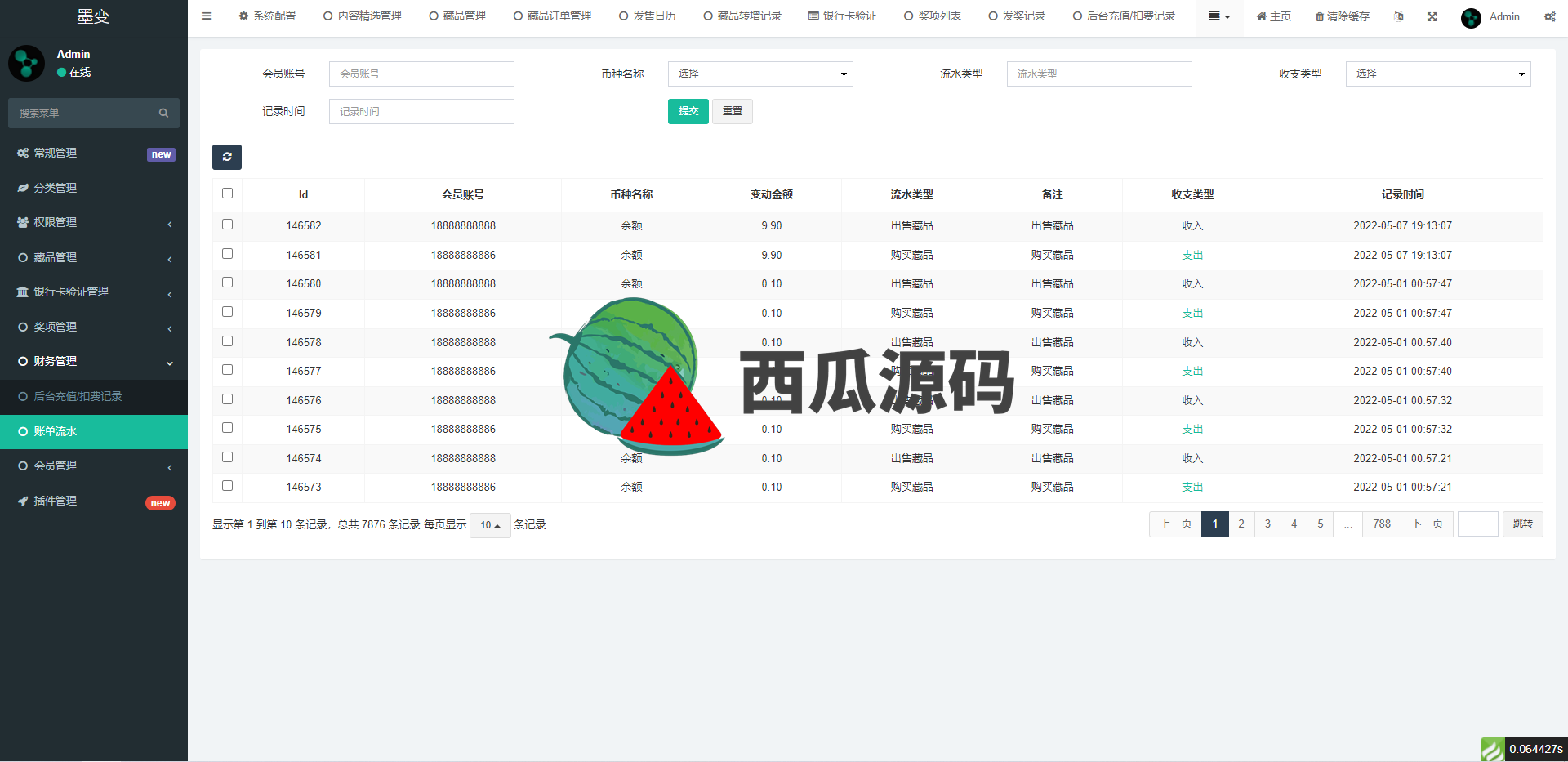Click 上一页 previous page button
The image size is (1568, 762).
pyautogui.click(x=1175, y=524)
